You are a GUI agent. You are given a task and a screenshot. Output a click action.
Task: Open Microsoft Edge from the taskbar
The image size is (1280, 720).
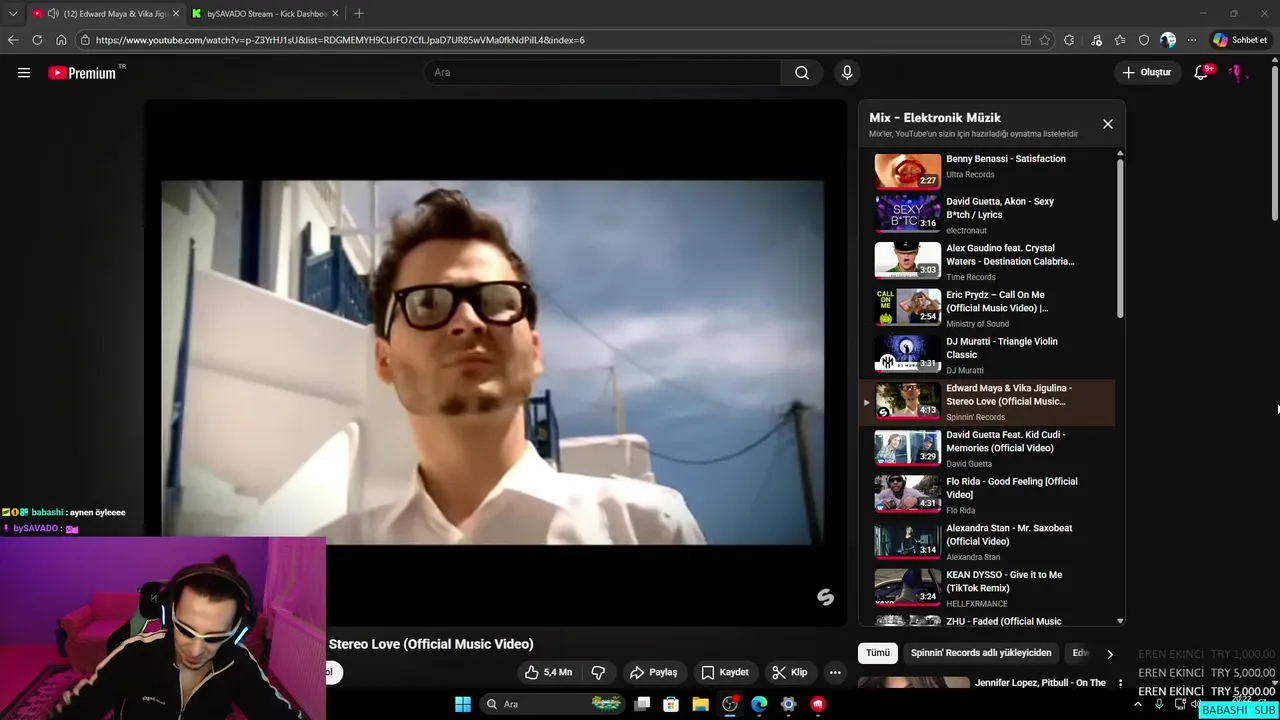[x=759, y=704]
